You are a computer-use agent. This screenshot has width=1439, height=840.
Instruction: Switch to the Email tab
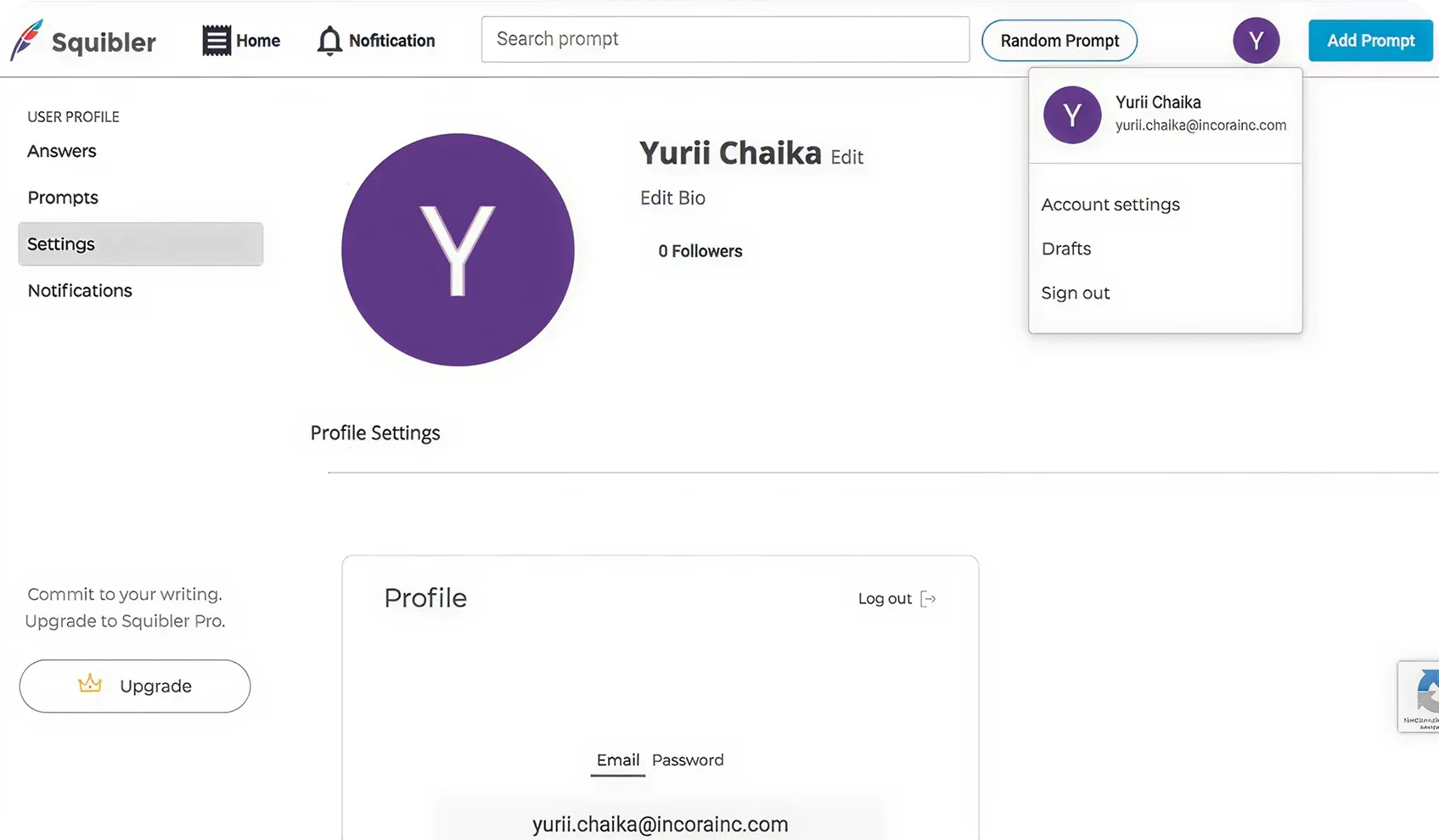617,760
